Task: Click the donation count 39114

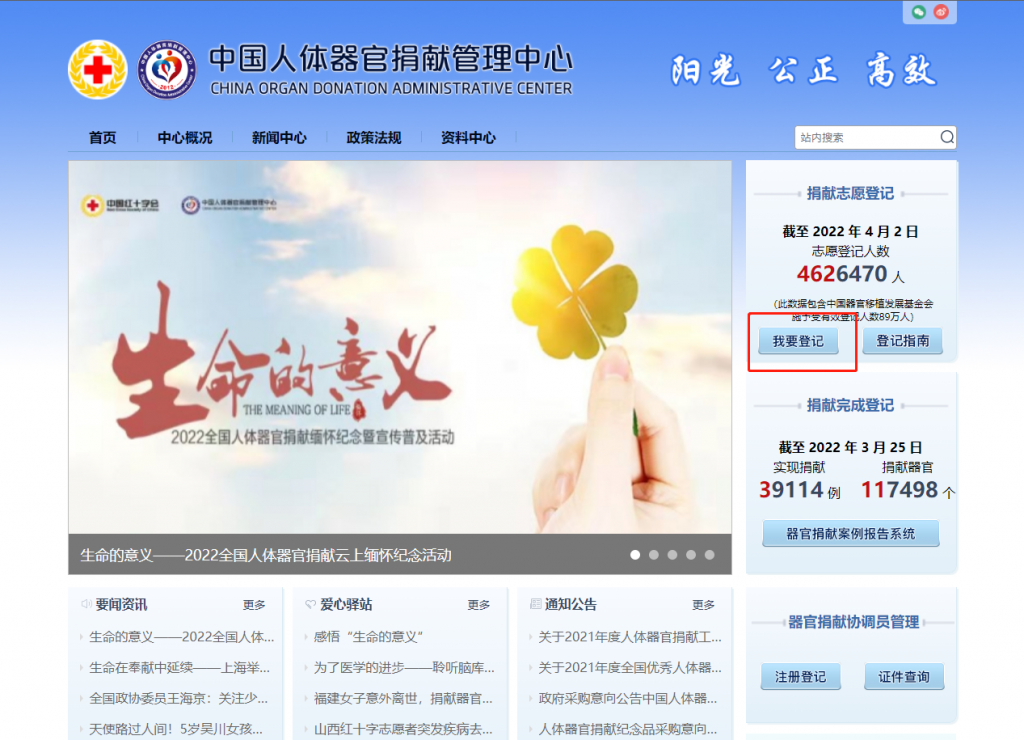Action: click(791, 490)
